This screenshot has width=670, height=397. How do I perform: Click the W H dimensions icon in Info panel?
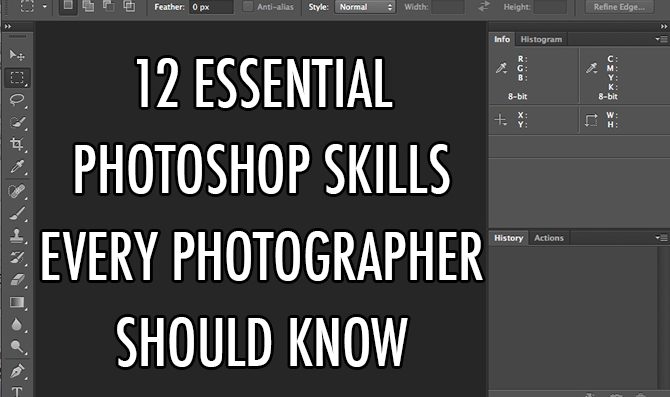click(591, 120)
